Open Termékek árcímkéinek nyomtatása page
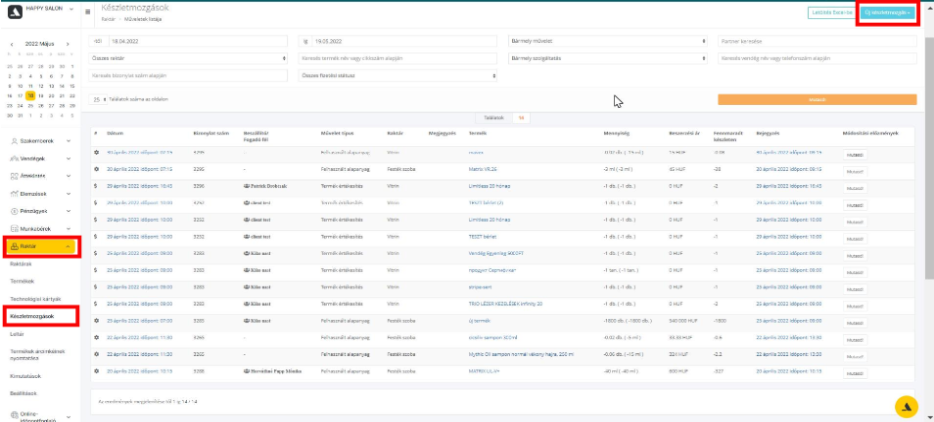This screenshot has width=934, height=422. (x=37, y=355)
